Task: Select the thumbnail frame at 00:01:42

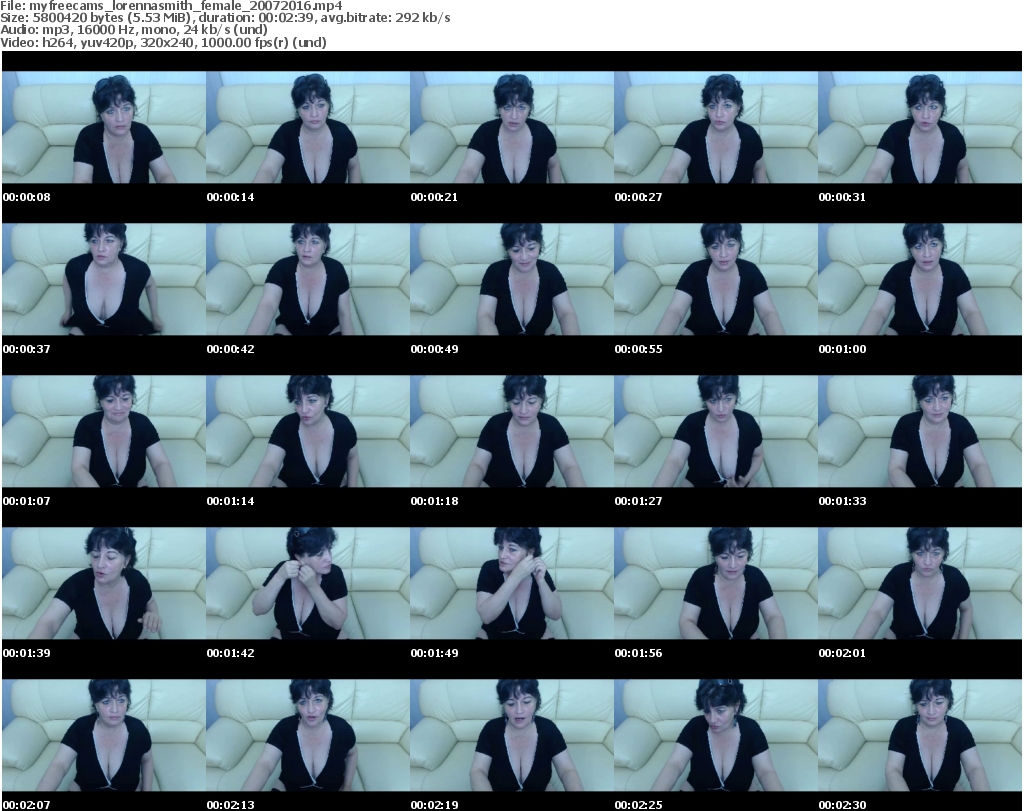Action: click(x=308, y=584)
